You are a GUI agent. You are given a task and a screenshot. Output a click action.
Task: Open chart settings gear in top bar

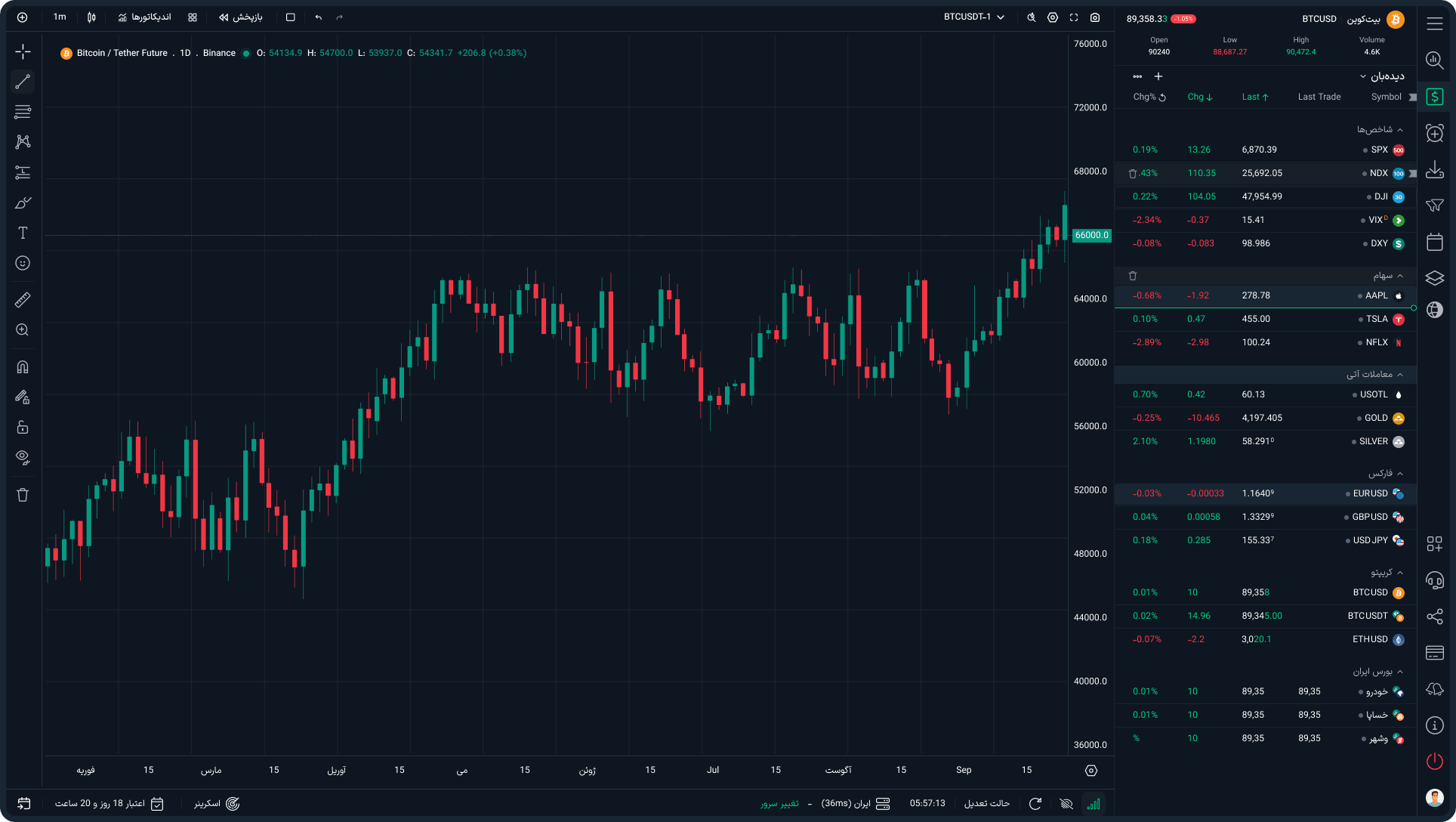(1053, 17)
